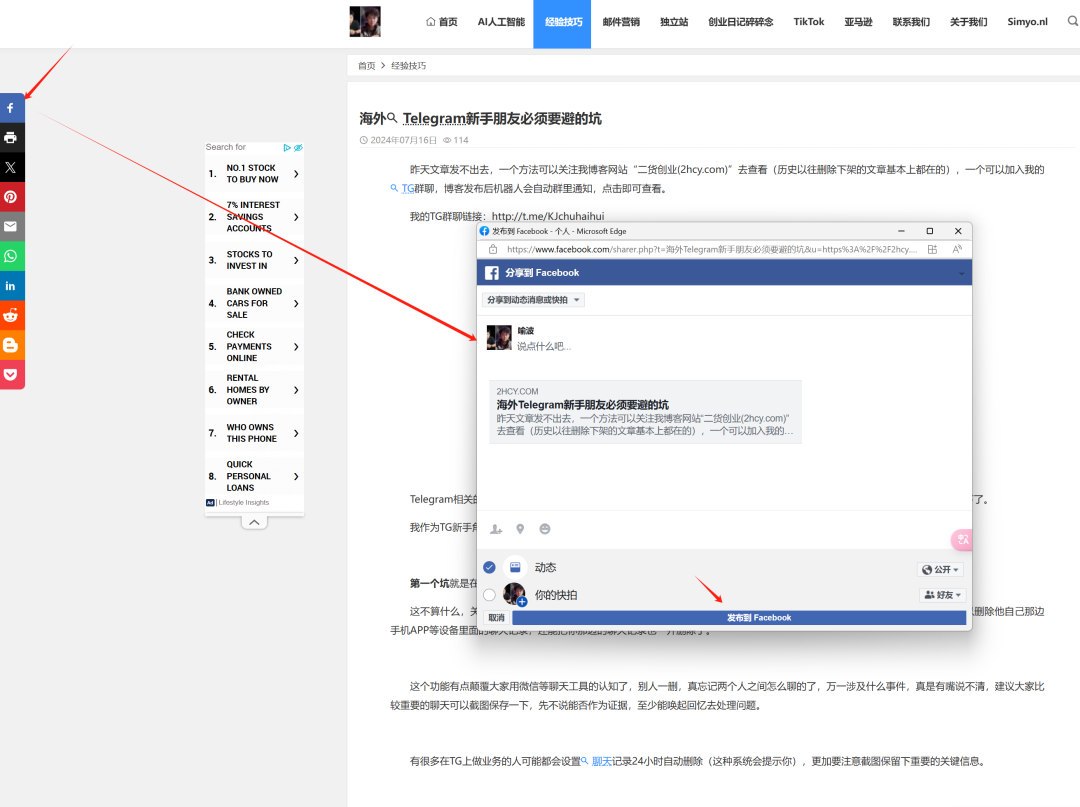Open the STOCKS TO INVEST IN ad

pos(254,260)
